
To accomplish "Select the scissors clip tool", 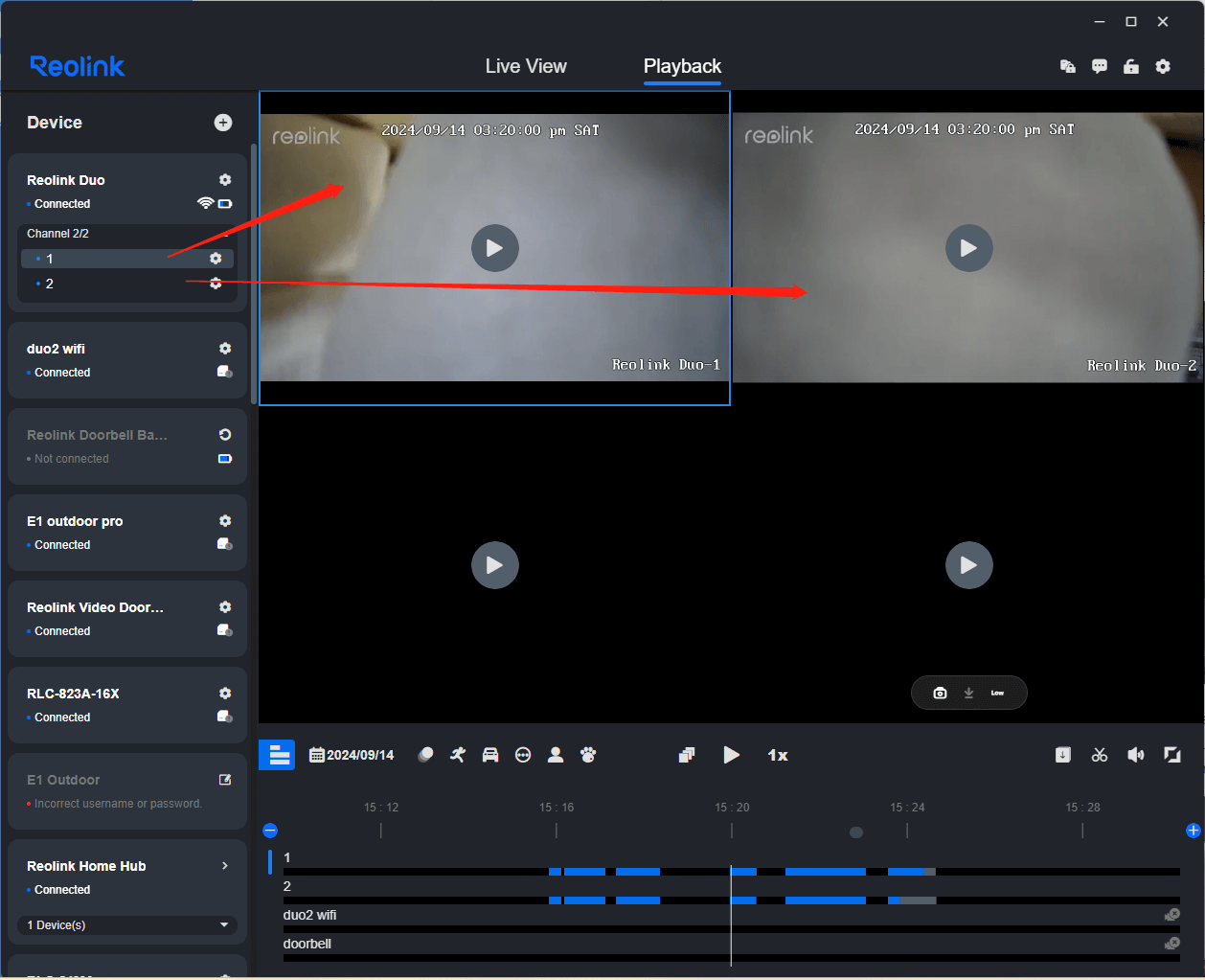I will click(x=1100, y=755).
